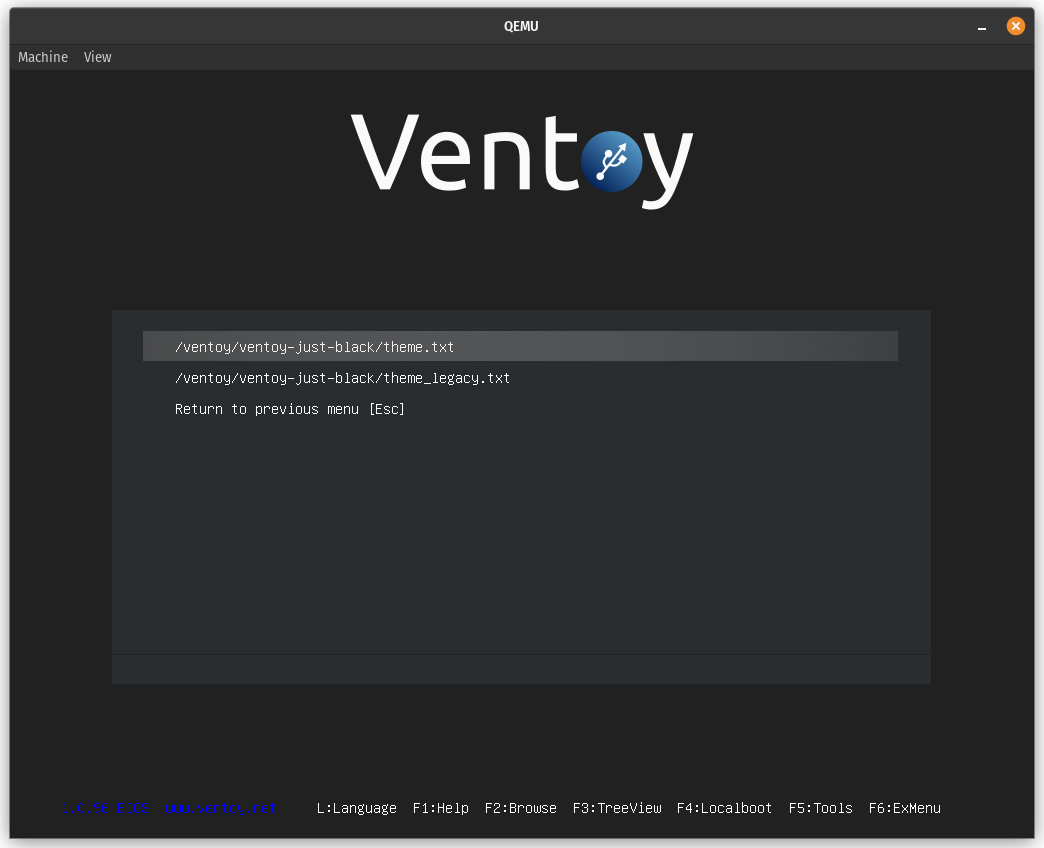1044x848 pixels.
Task: Click the F6:ExMenu hotkey label
Action: pos(905,808)
